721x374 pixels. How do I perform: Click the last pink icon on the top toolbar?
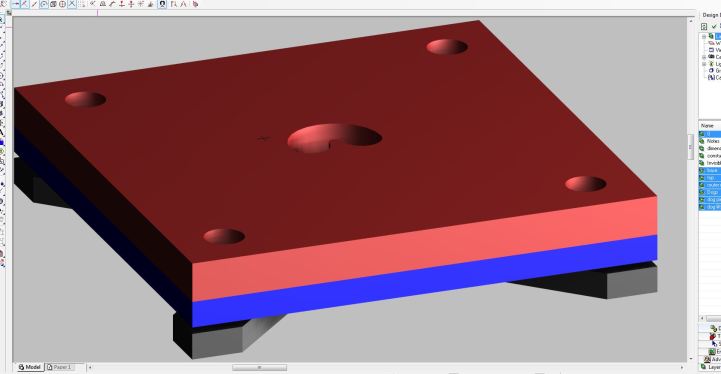(195, 4)
